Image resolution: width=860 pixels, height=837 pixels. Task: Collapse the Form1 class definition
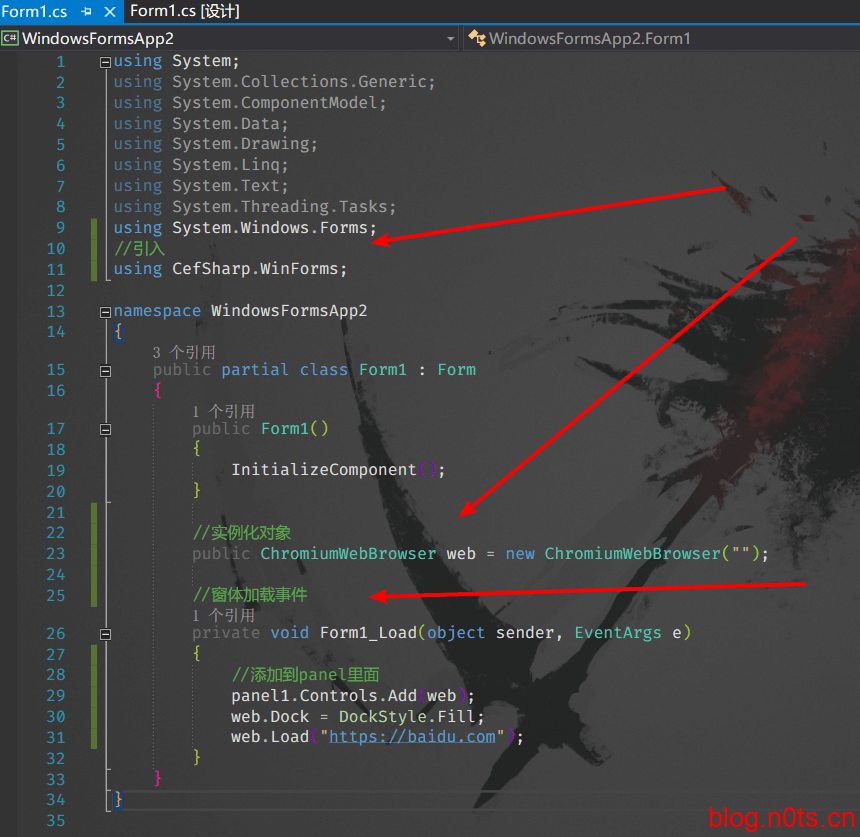pos(105,370)
